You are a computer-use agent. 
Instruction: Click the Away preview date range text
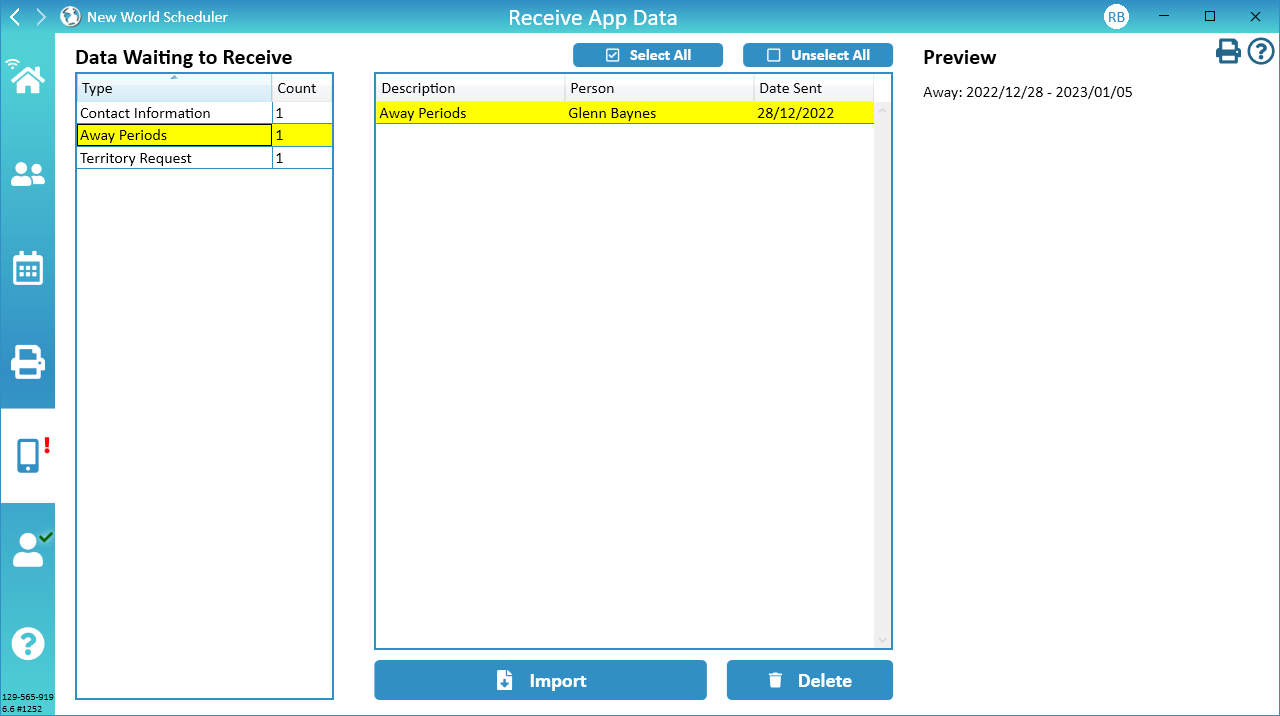(x=1028, y=92)
